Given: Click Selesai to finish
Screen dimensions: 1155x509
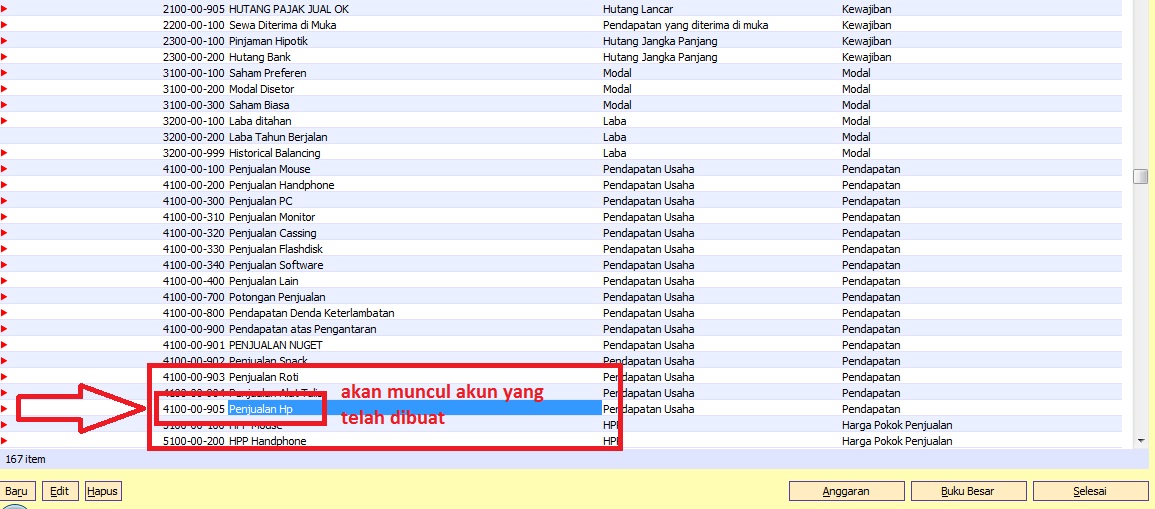Looking at the screenshot, I should pyautogui.click(x=1090, y=491).
